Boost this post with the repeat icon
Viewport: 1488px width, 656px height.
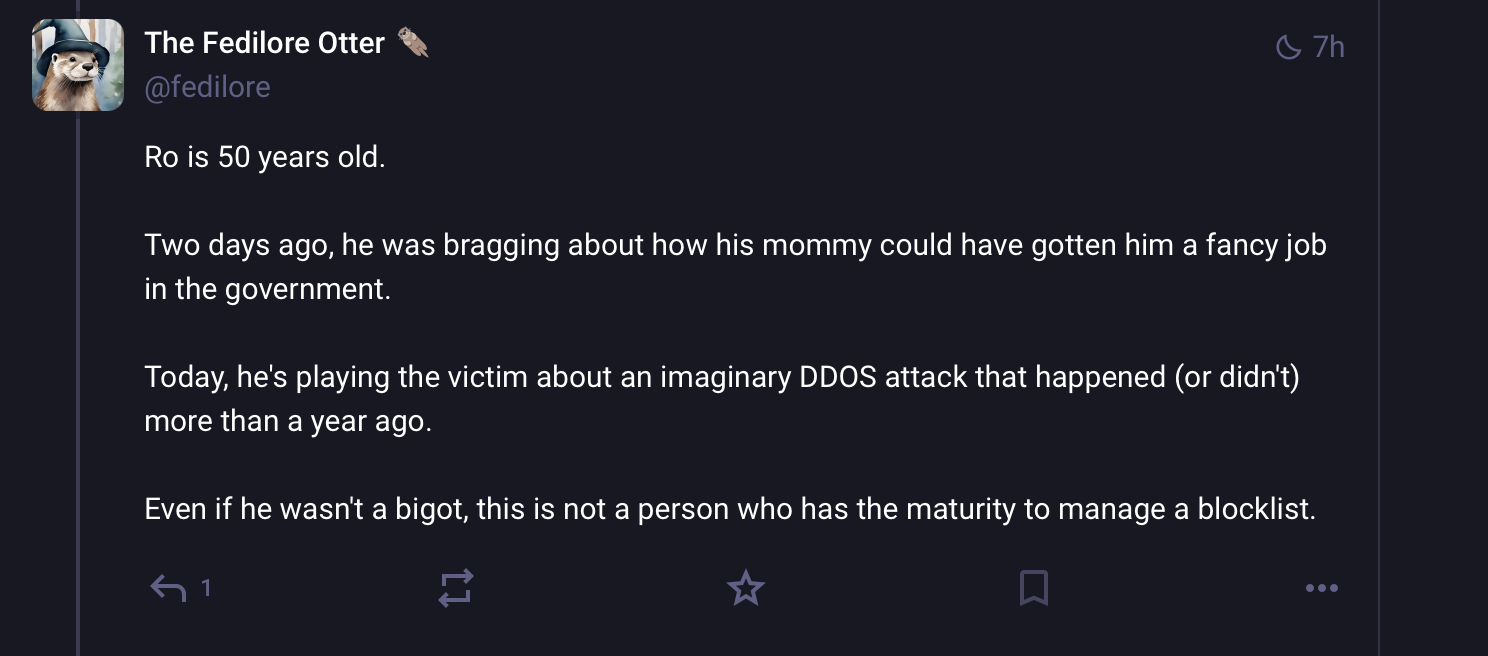pyautogui.click(x=455, y=588)
